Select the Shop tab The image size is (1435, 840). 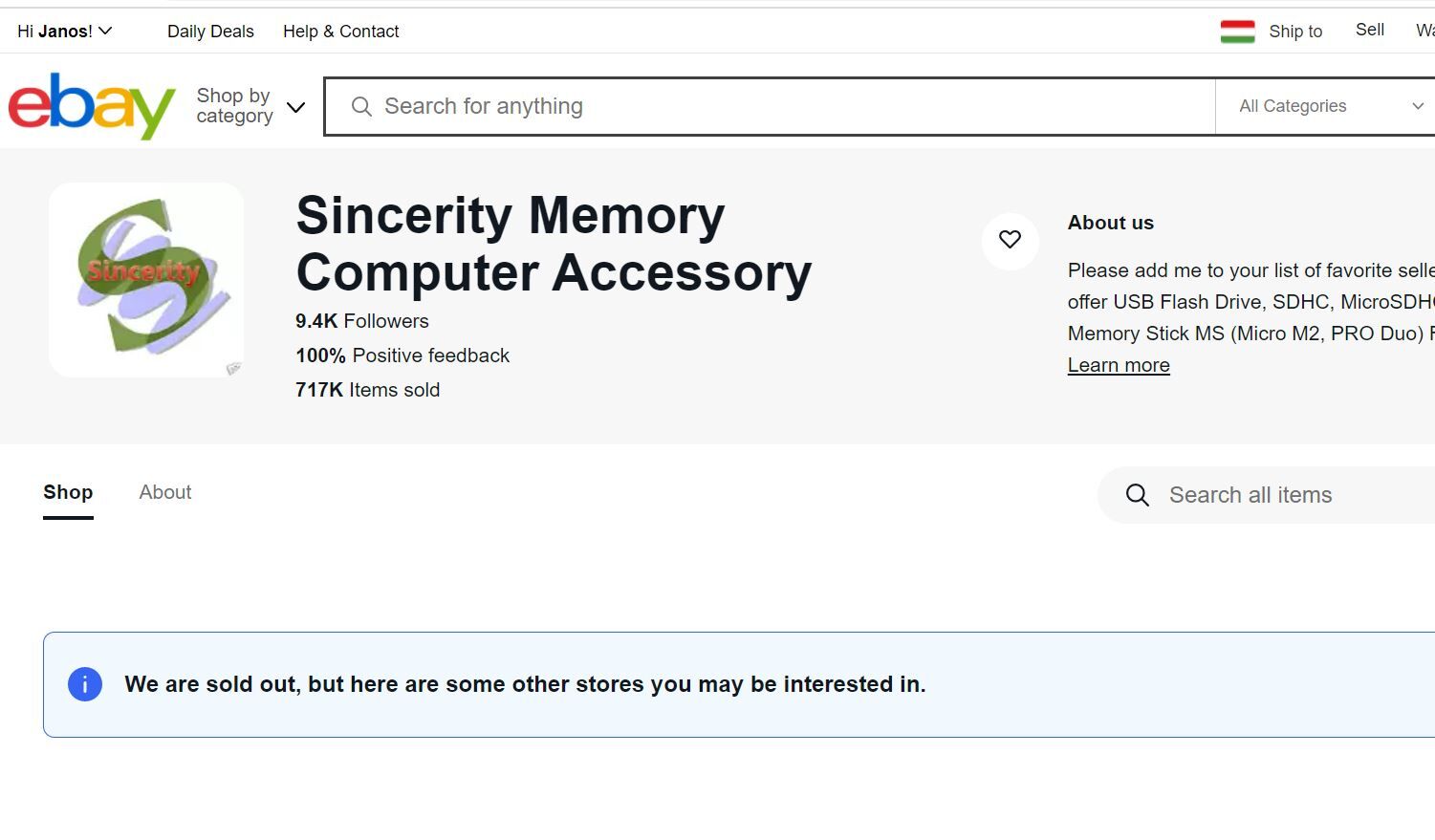pyautogui.click(x=68, y=492)
